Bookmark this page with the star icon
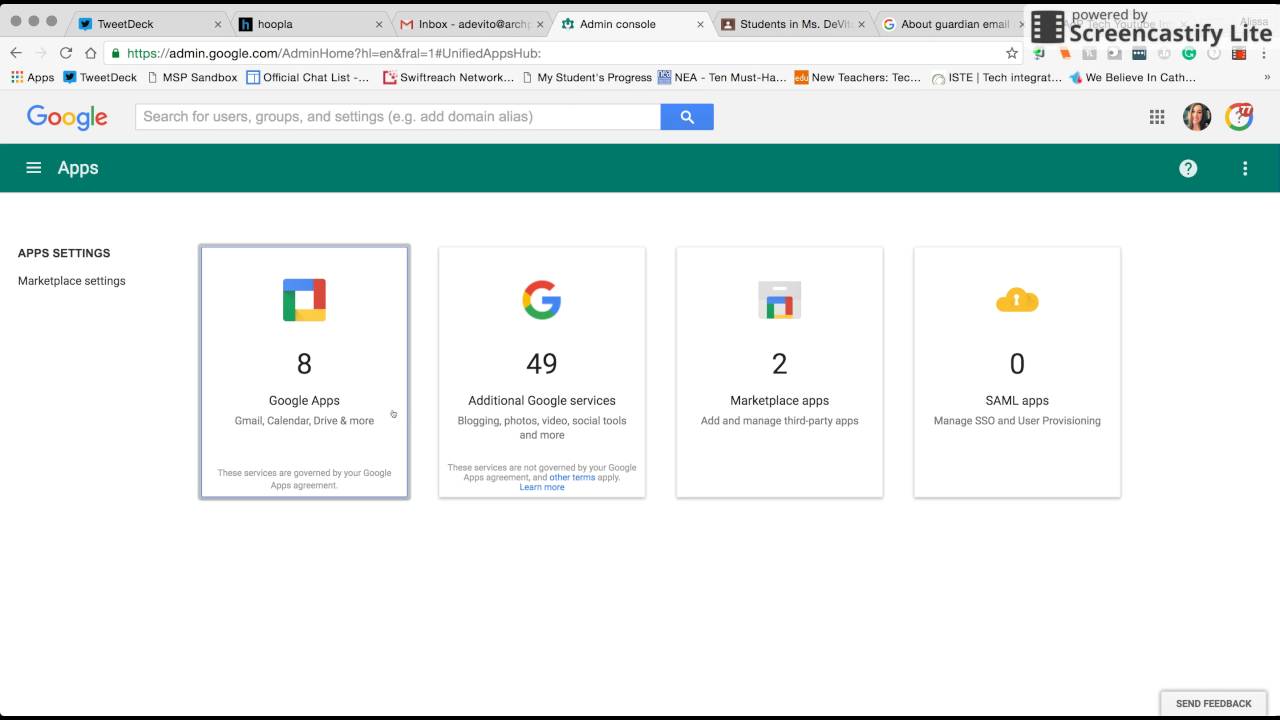 (1012, 53)
